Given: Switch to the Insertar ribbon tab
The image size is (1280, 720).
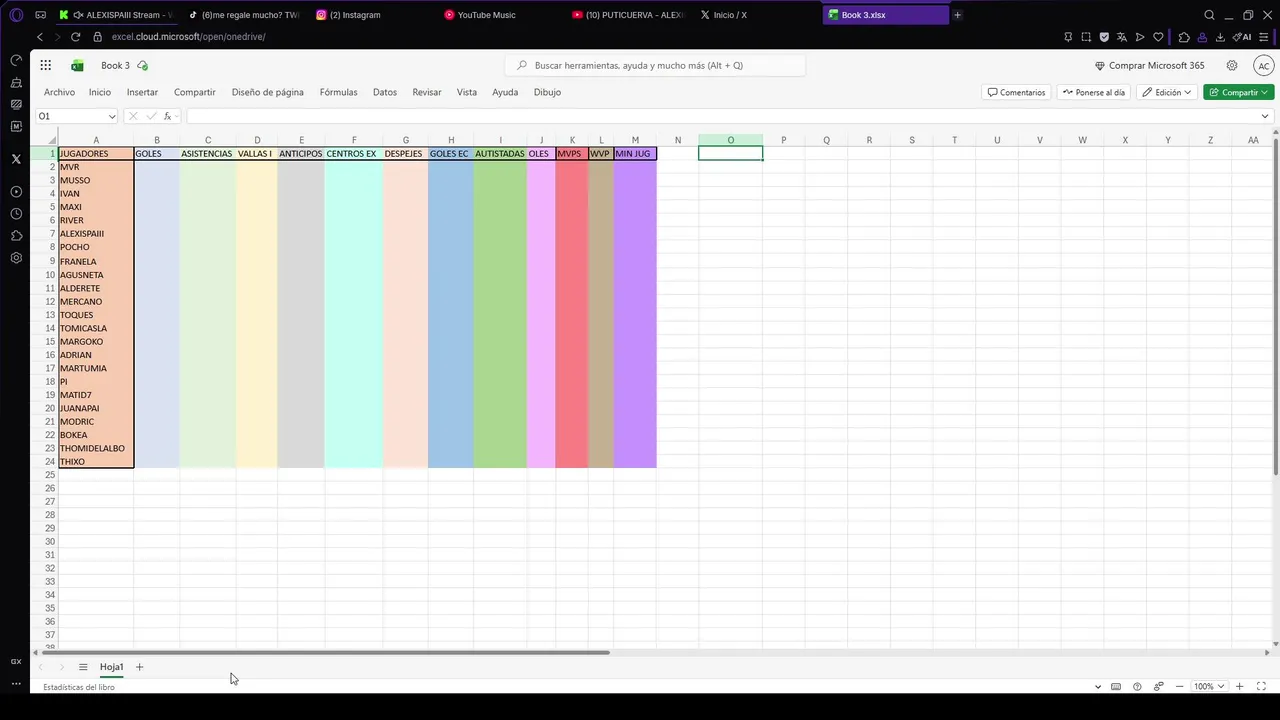Looking at the screenshot, I should coord(142,92).
